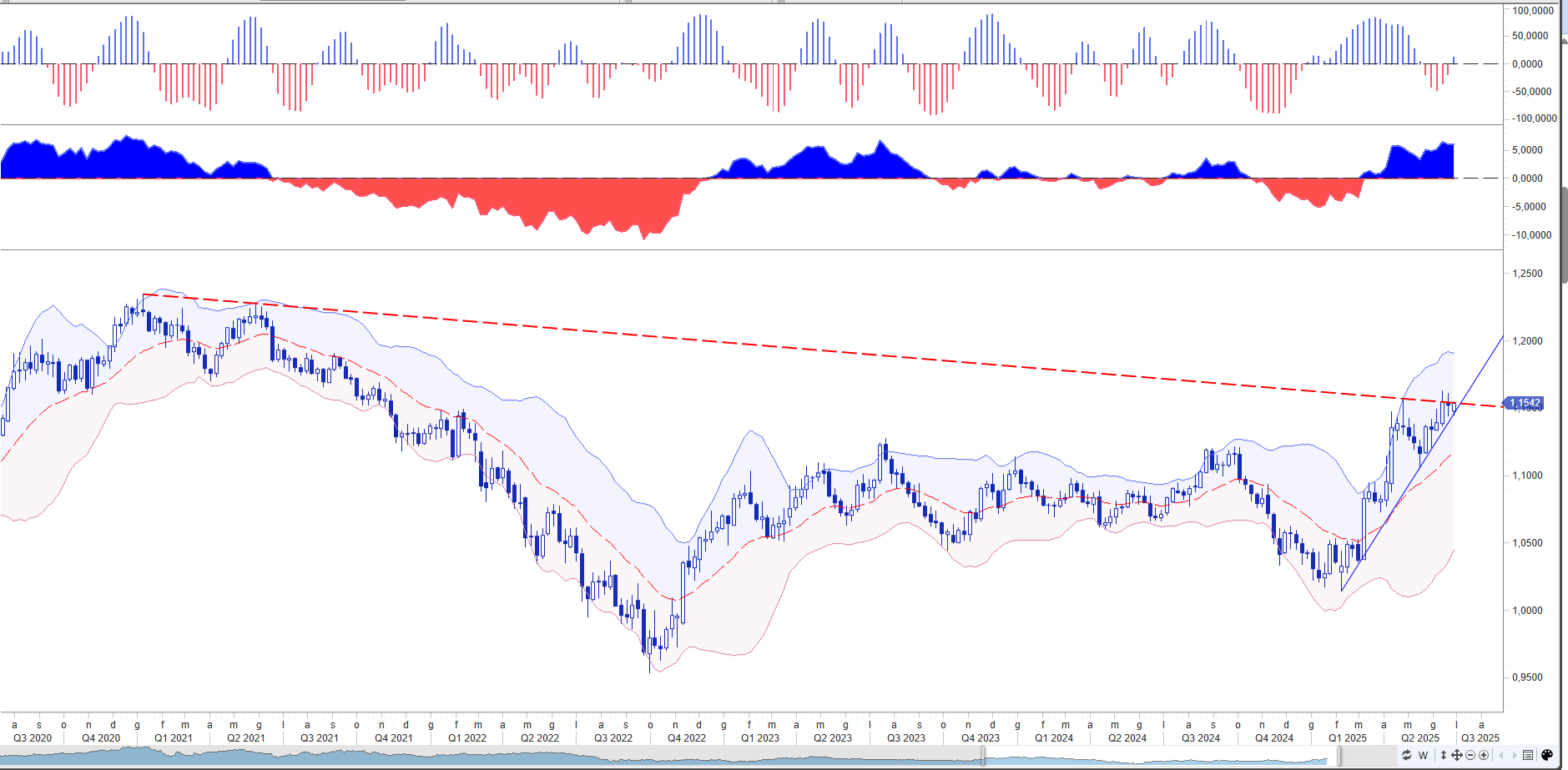The width and height of the screenshot is (1568, 770).
Task: Zoom in using the plus icon
Action: [x=1484, y=755]
